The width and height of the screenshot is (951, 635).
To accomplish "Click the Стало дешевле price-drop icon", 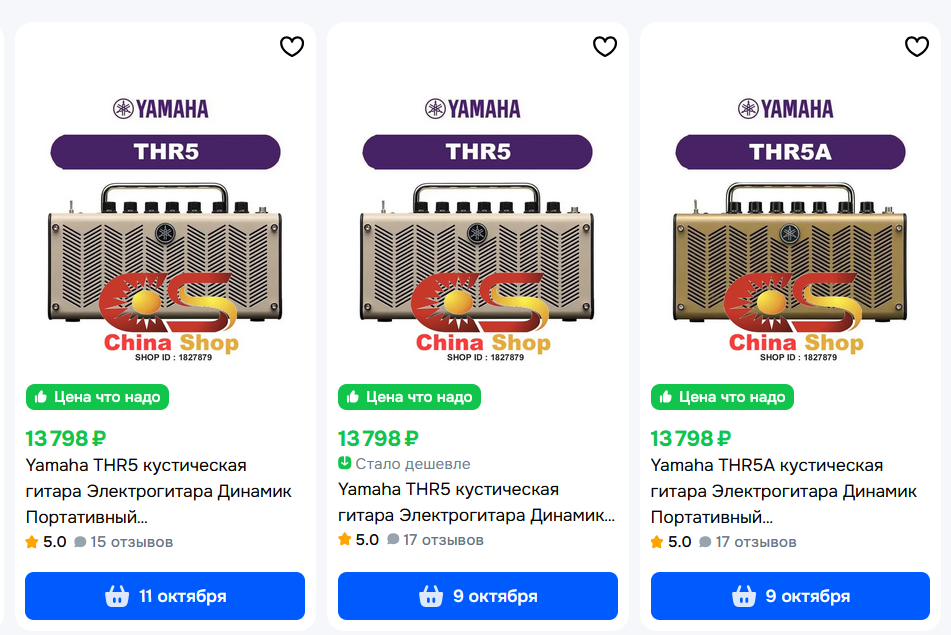I will click(345, 463).
